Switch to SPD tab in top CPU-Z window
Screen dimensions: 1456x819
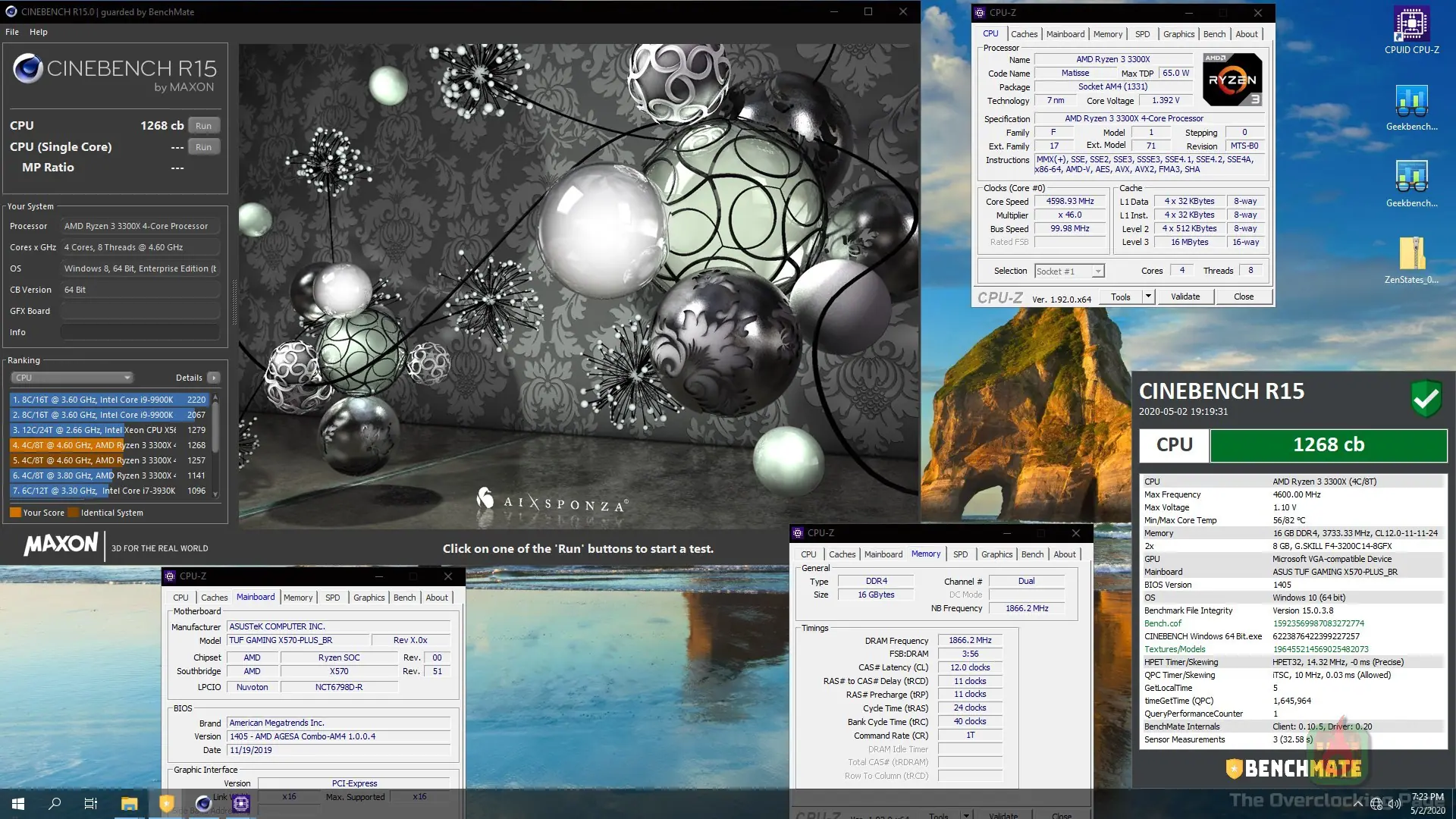(x=1142, y=34)
